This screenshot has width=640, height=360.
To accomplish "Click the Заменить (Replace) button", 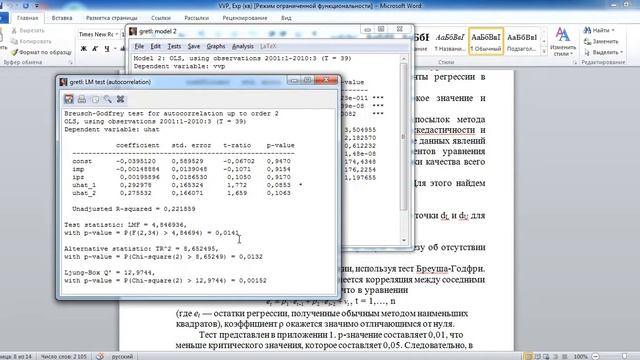I will [x=601, y=41].
